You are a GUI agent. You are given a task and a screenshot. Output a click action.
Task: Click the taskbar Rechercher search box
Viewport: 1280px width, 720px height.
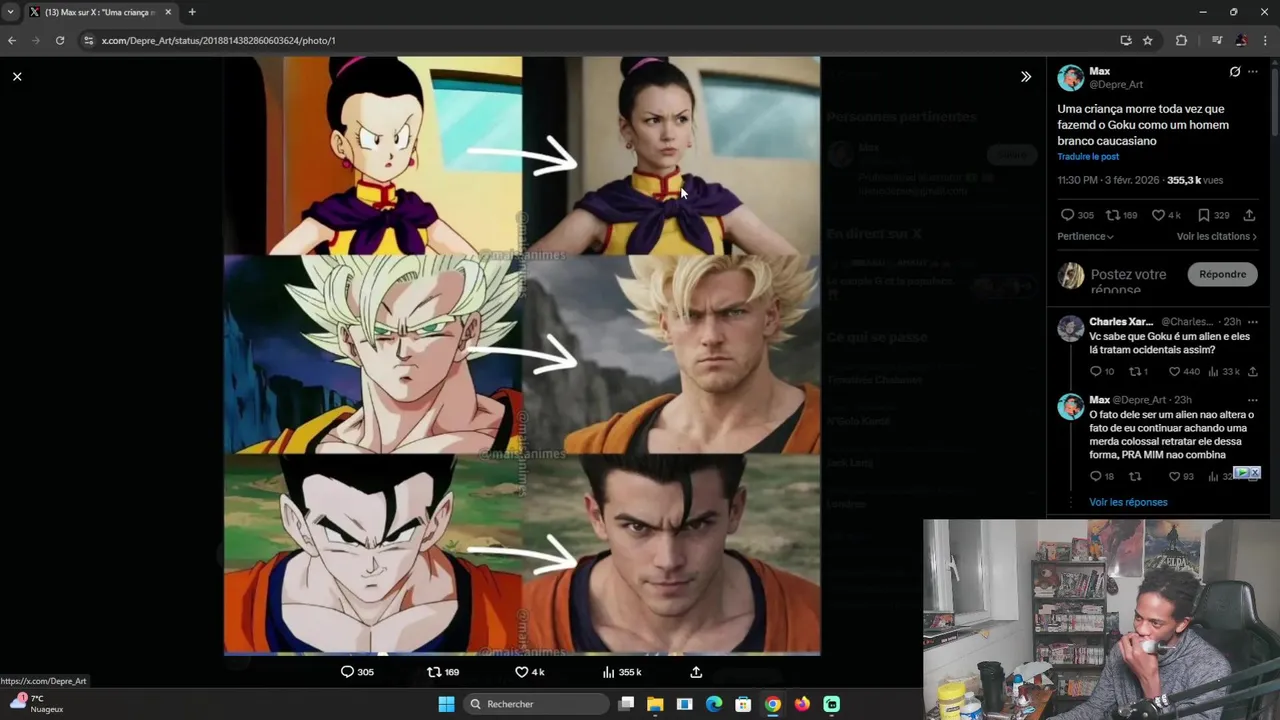click(x=538, y=704)
